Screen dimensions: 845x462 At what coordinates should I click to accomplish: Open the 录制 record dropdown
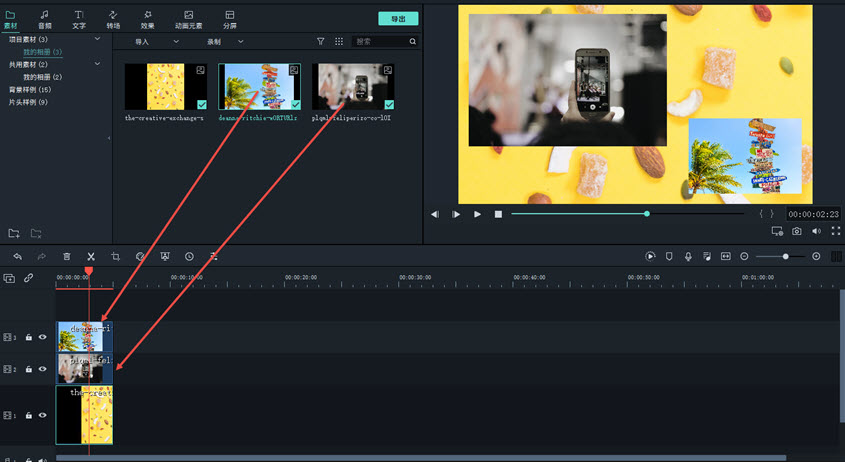225,42
